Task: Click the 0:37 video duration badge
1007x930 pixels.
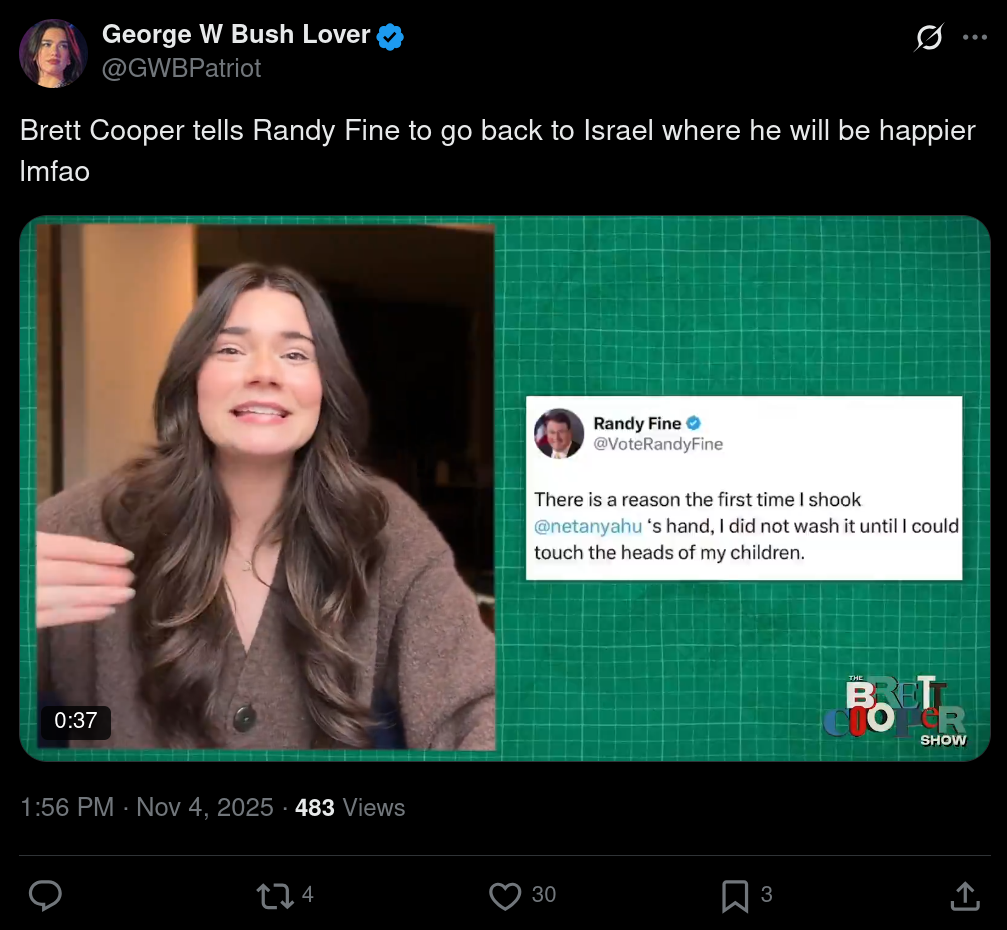Action: (x=76, y=721)
